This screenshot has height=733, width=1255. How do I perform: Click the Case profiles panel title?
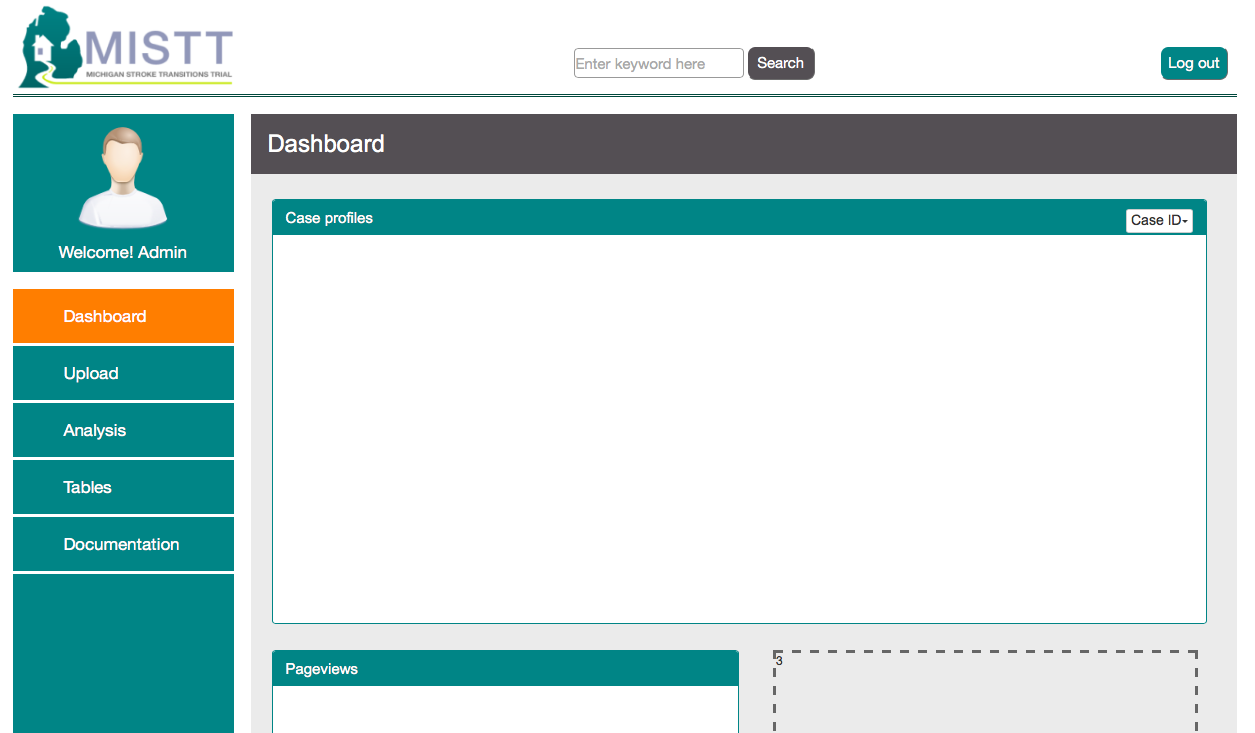click(x=329, y=218)
